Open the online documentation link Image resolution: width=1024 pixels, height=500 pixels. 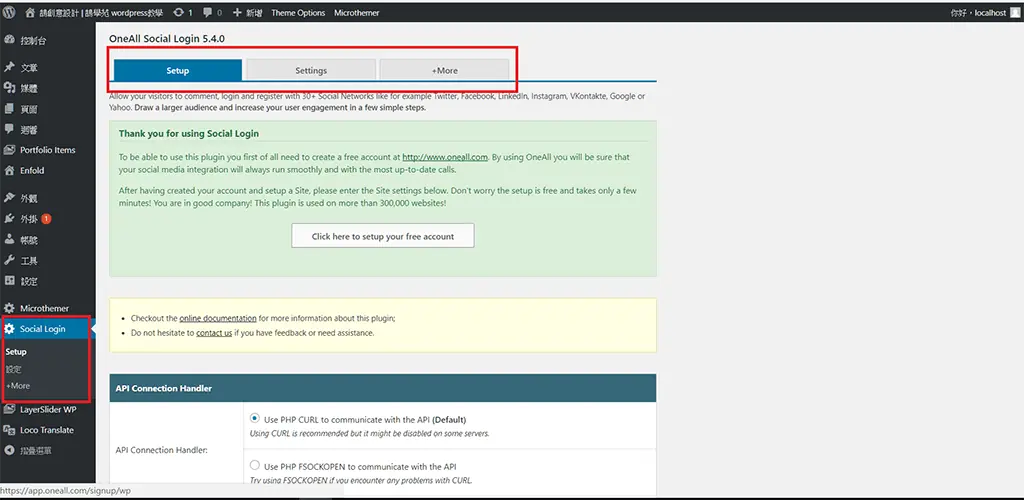coord(217,319)
